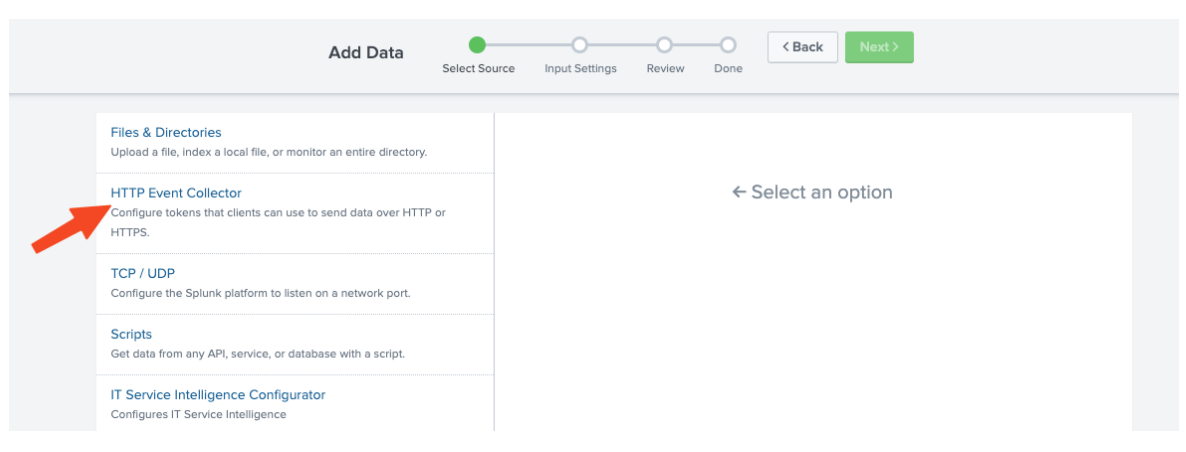
Task: Click the 'Upload a file, index a local file' description
Action: coord(268,153)
